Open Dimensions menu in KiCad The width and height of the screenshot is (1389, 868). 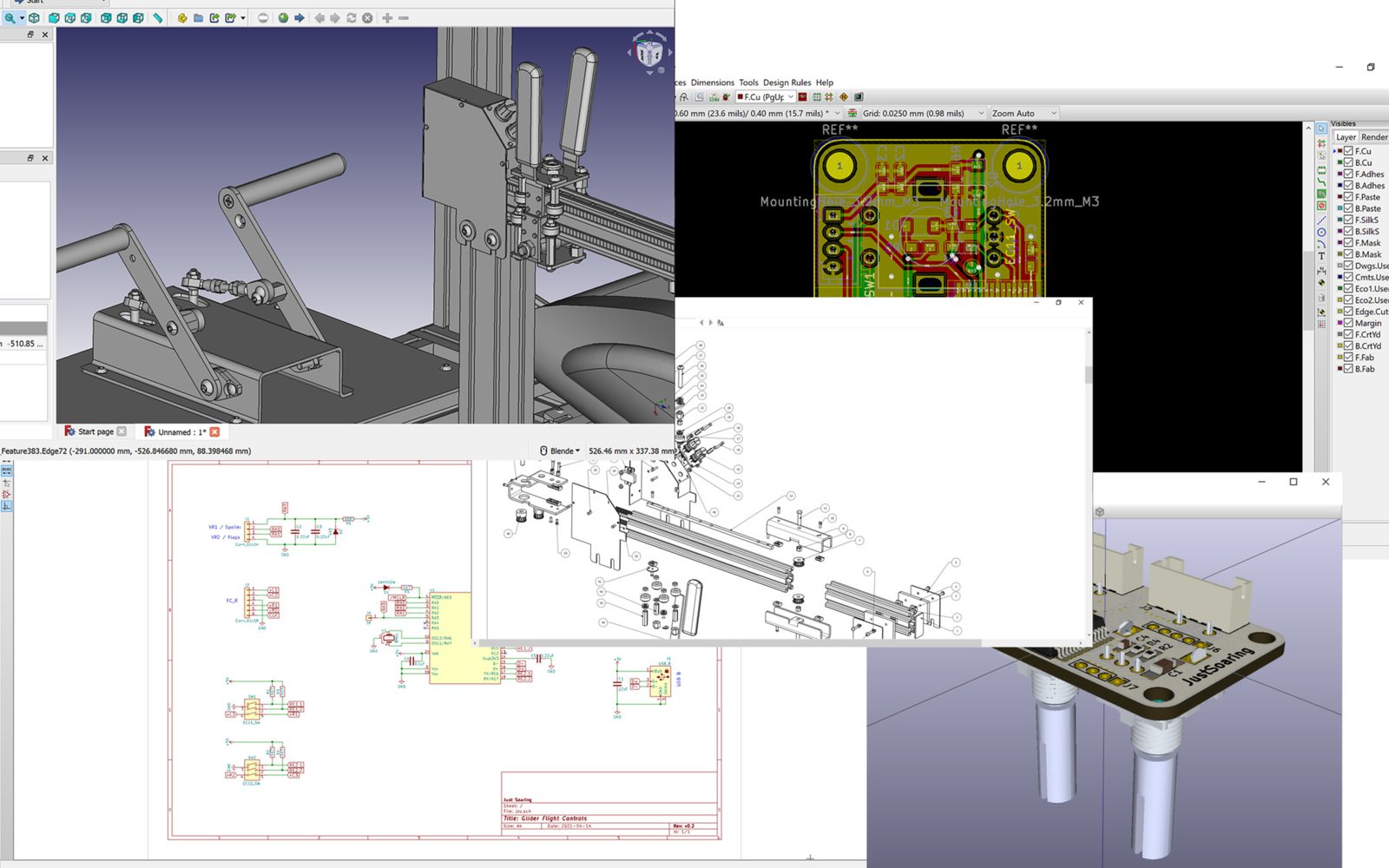pyautogui.click(x=713, y=82)
